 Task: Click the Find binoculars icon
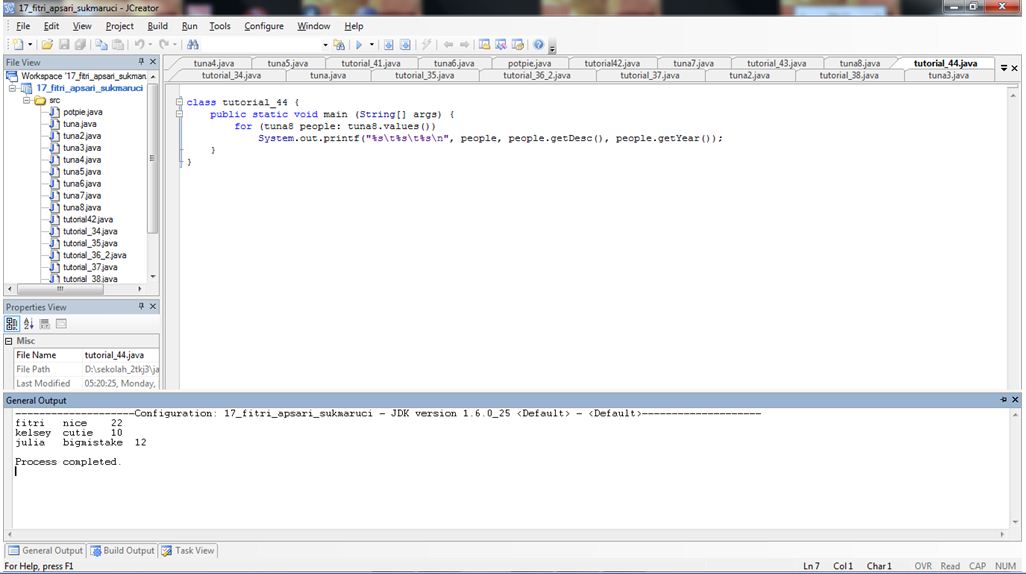[192, 45]
